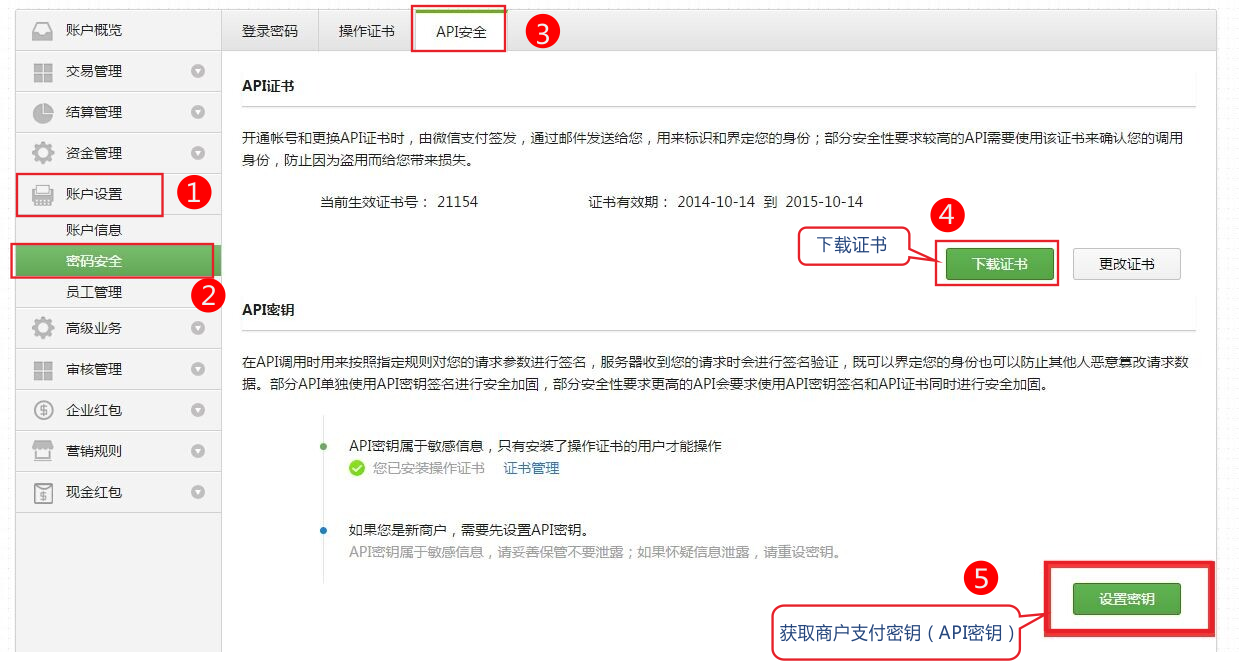Click the envelope icon beside 现金红包
Screen dimensions: 1239x661
[x=43, y=492]
